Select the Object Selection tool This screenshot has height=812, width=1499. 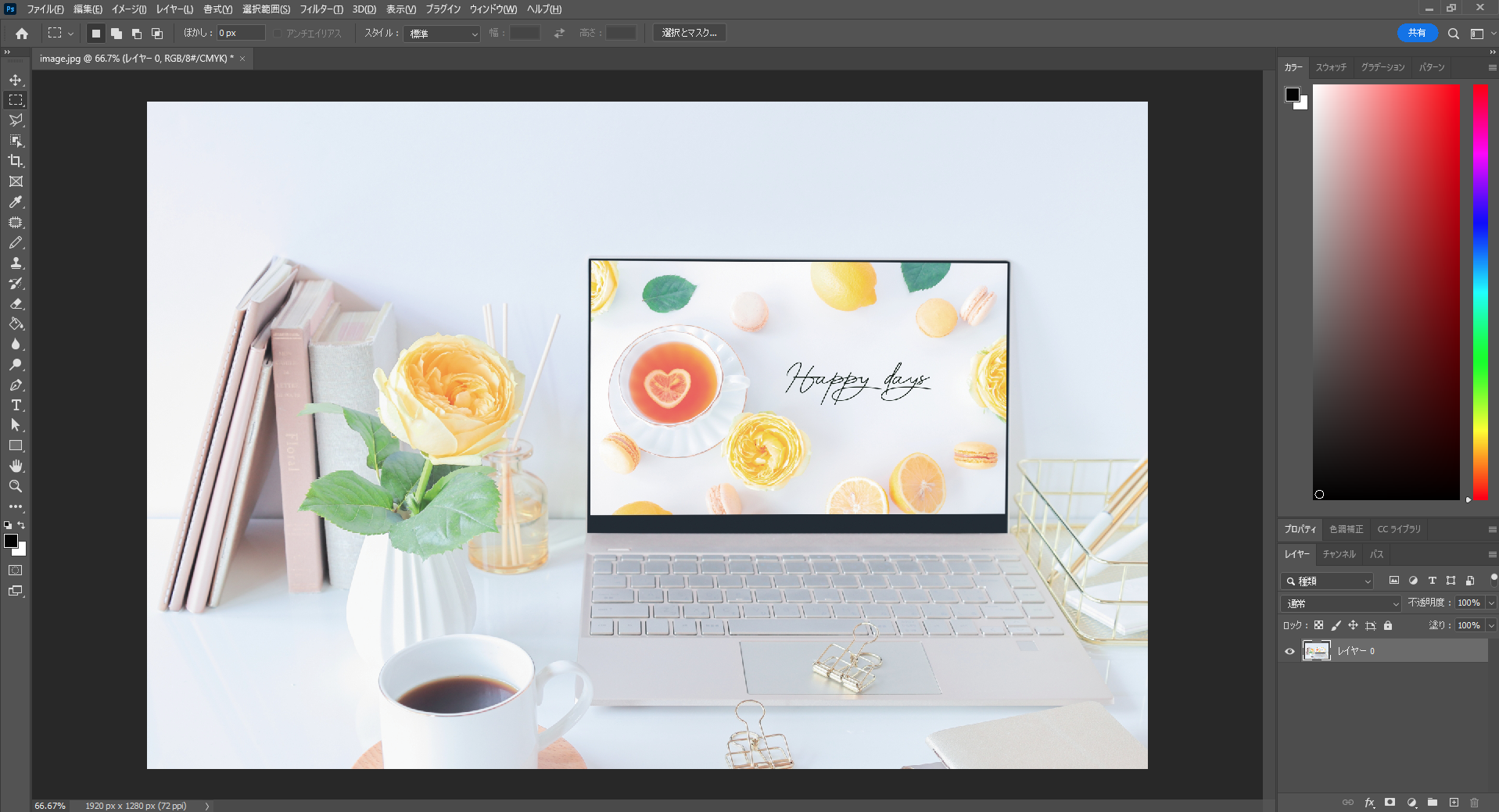(x=16, y=141)
